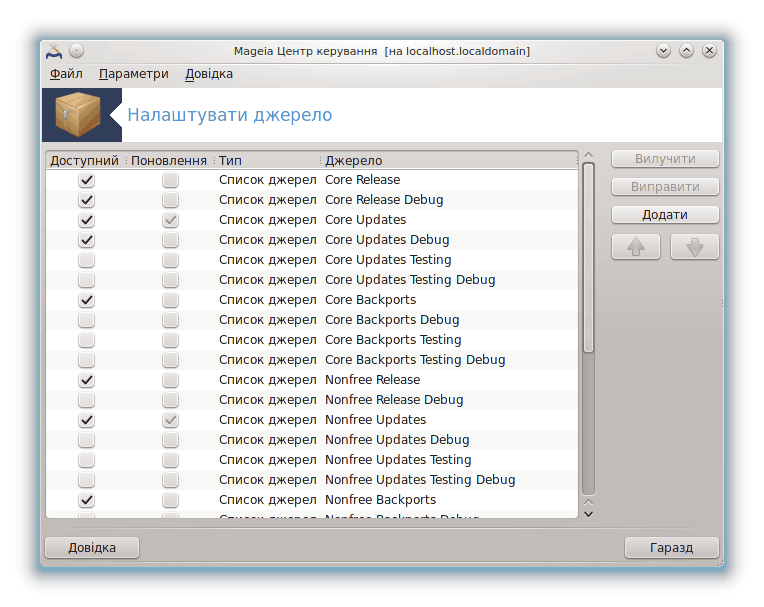This screenshot has height=607, width=764.
Task: Click the Mageia window menu icon in the title bar
Action: [x=54, y=51]
